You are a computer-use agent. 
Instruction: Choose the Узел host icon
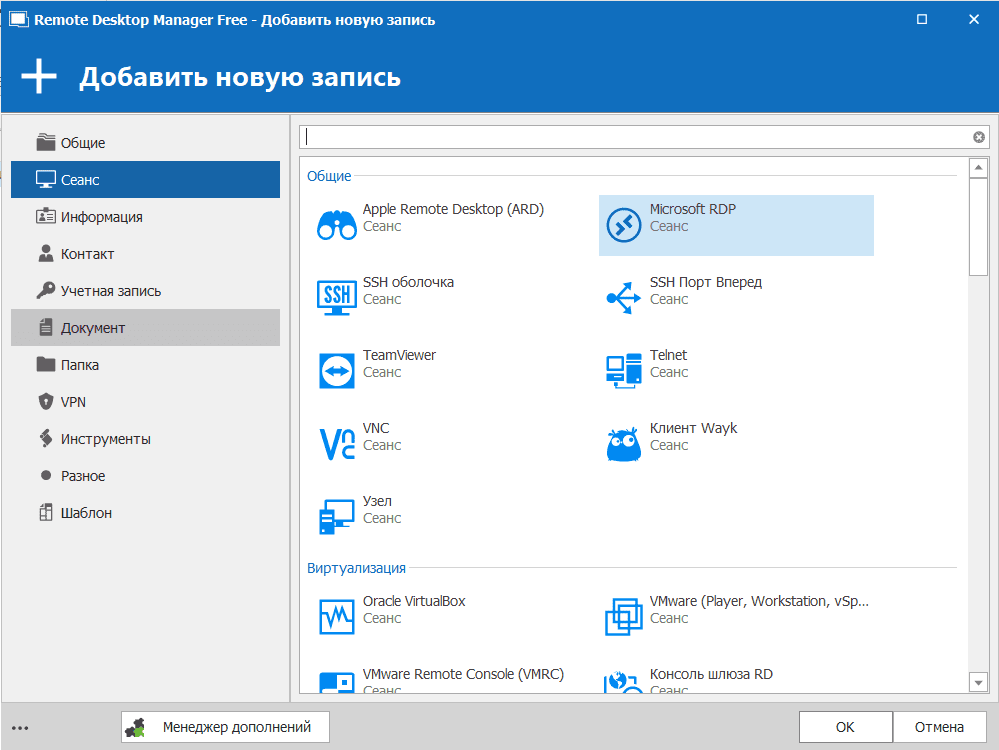coord(336,517)
